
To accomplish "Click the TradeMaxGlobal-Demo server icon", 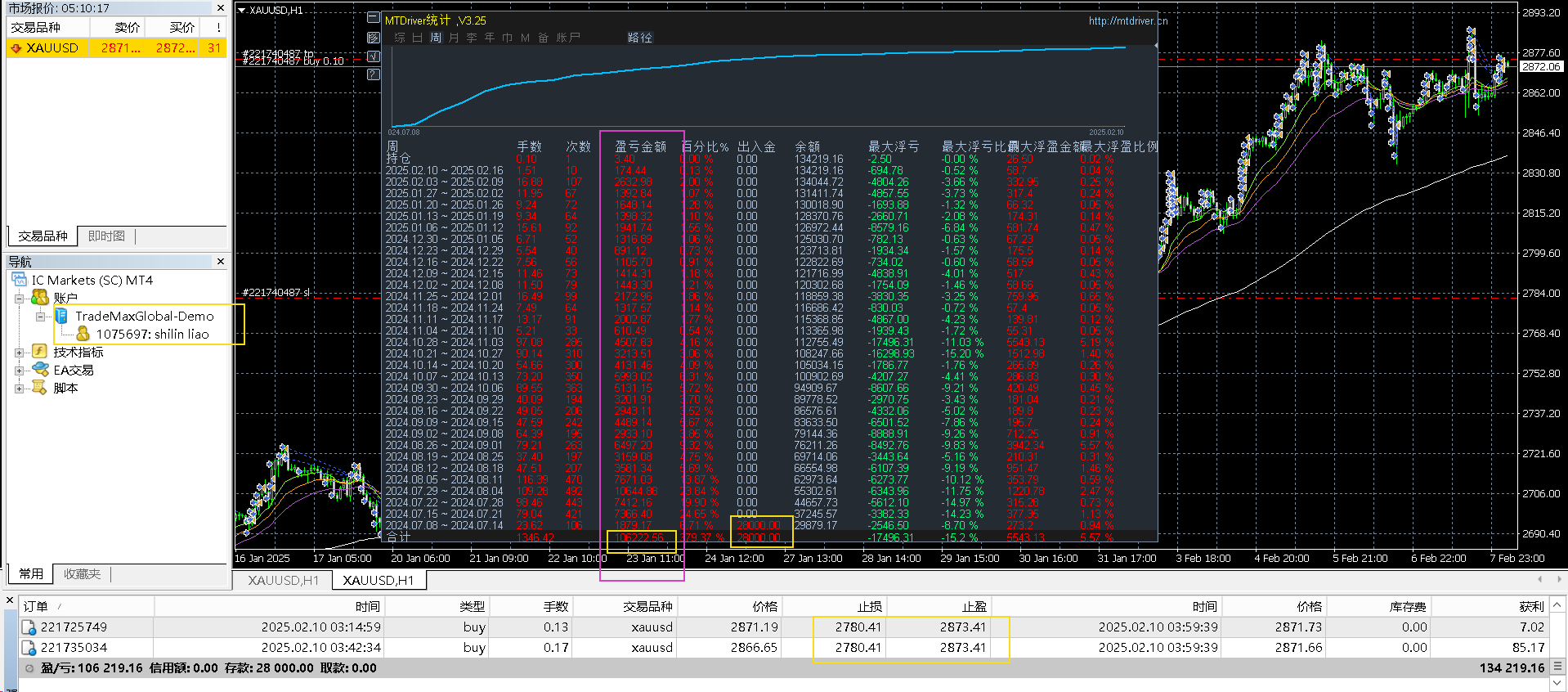I will coord(61,316).
